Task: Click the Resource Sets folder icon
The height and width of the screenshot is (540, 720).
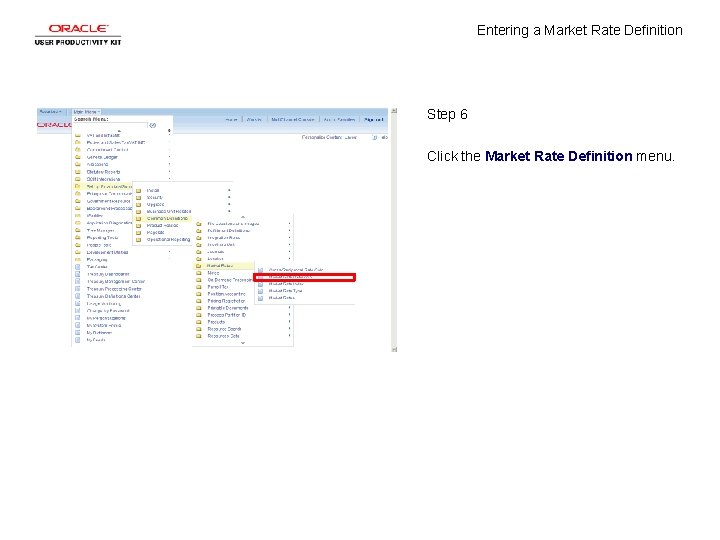Action: coord(199,336)
